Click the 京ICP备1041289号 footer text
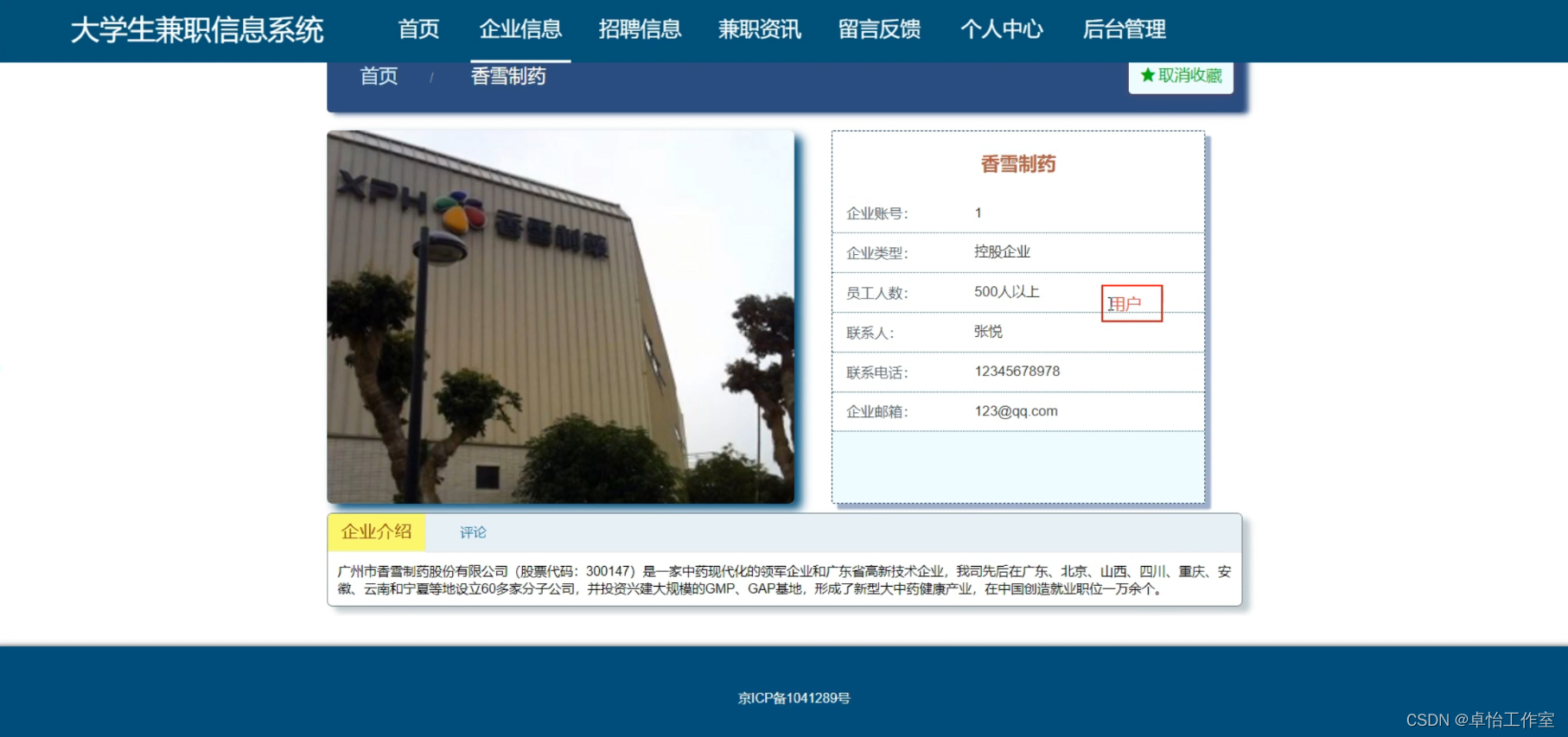 click(x=794, y=698)
